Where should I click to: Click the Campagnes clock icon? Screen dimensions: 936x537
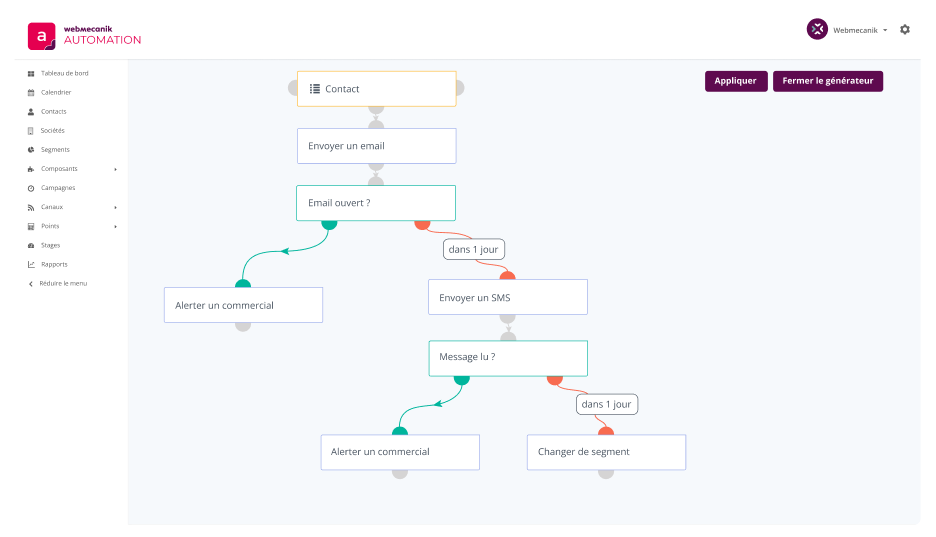31,188
